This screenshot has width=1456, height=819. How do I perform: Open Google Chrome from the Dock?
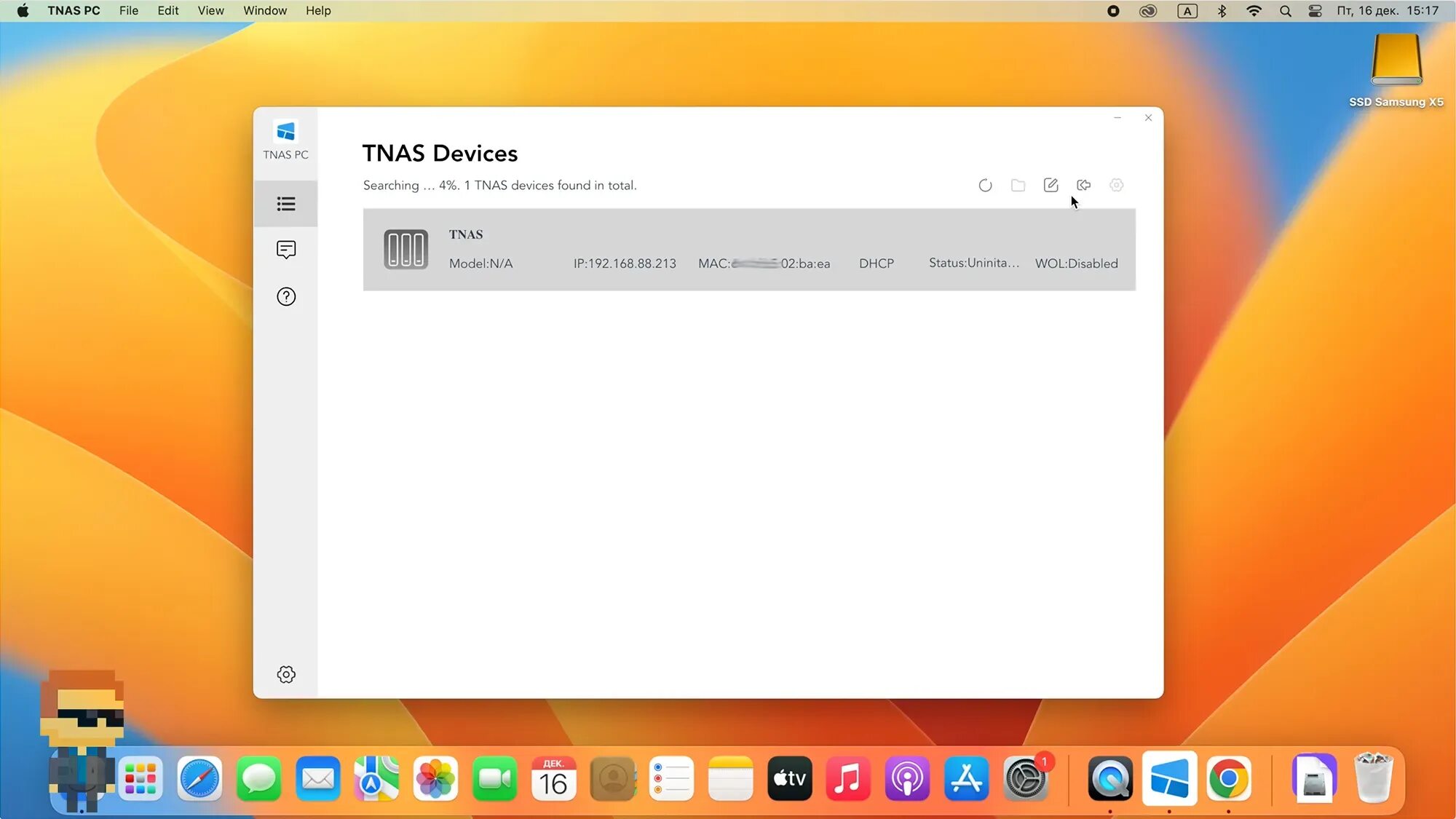coord(1228,779)
